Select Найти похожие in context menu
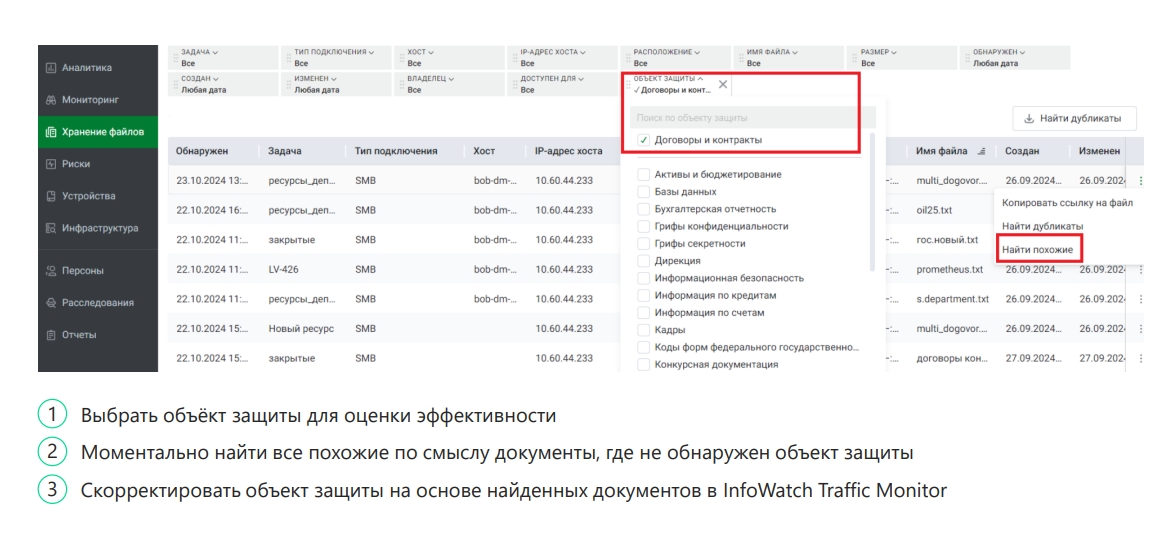Viewport: 1176px width, 535px height. [x=1037, y=248]
